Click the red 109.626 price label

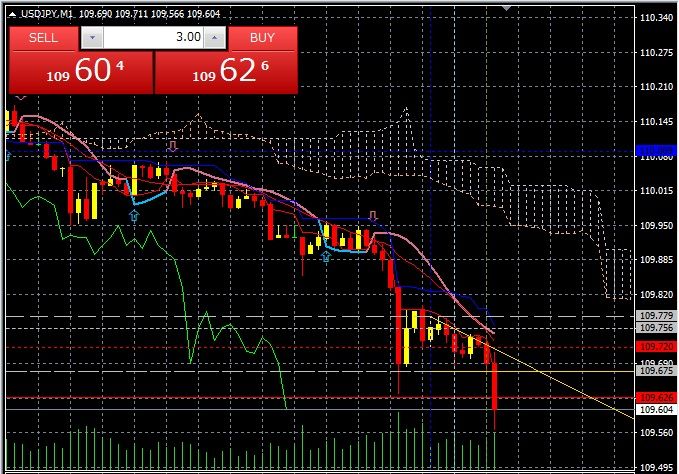[x=656, y=397]
